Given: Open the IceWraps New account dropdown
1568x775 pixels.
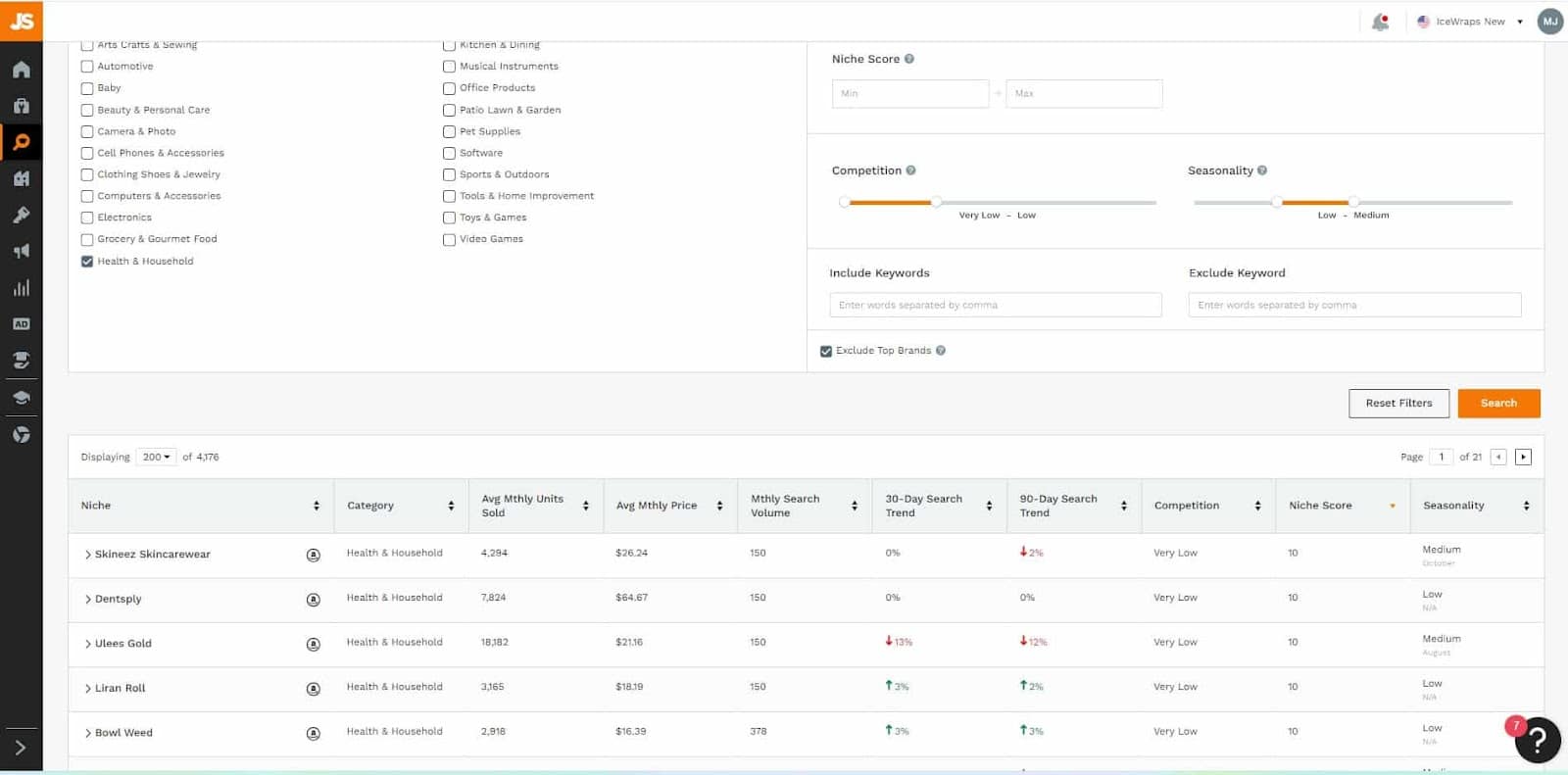Looking at the screenshot, I should pos(1471,22).
